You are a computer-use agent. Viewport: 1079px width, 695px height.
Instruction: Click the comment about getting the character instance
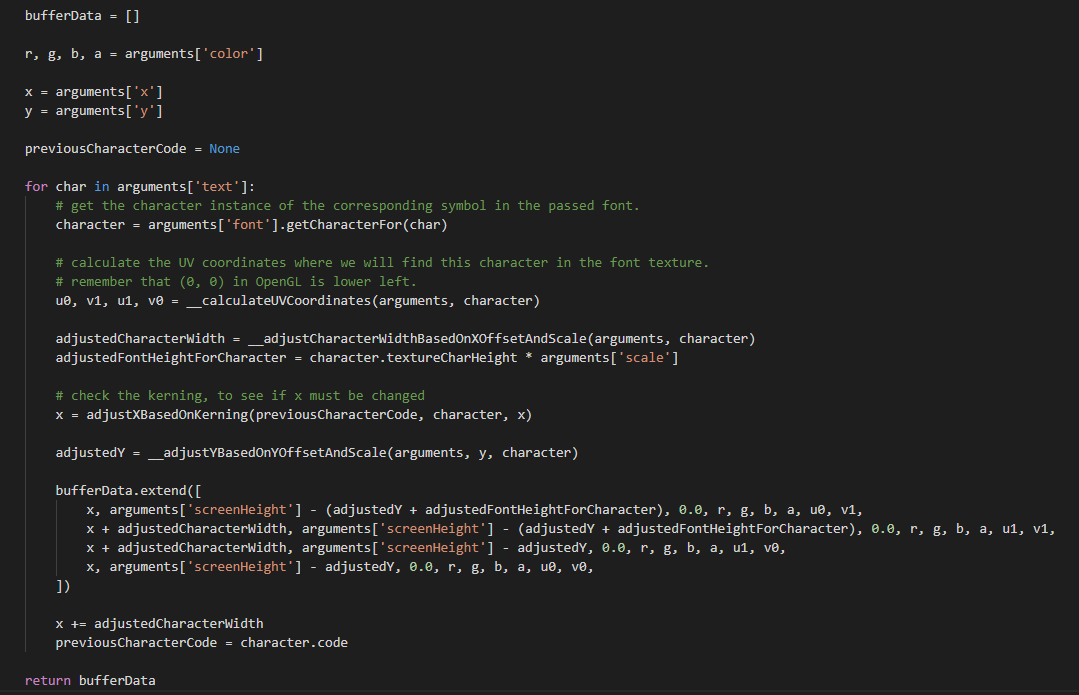pos(348,206)
